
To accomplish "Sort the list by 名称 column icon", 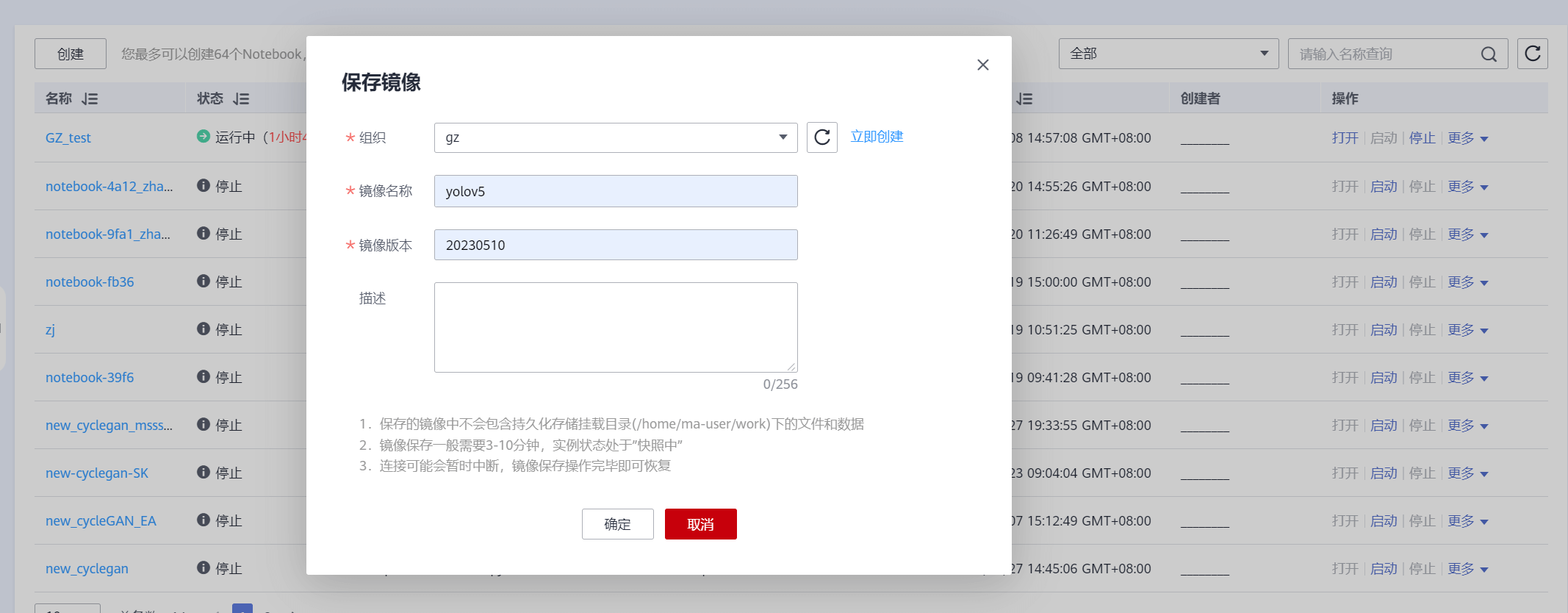I will pos(90,99).
